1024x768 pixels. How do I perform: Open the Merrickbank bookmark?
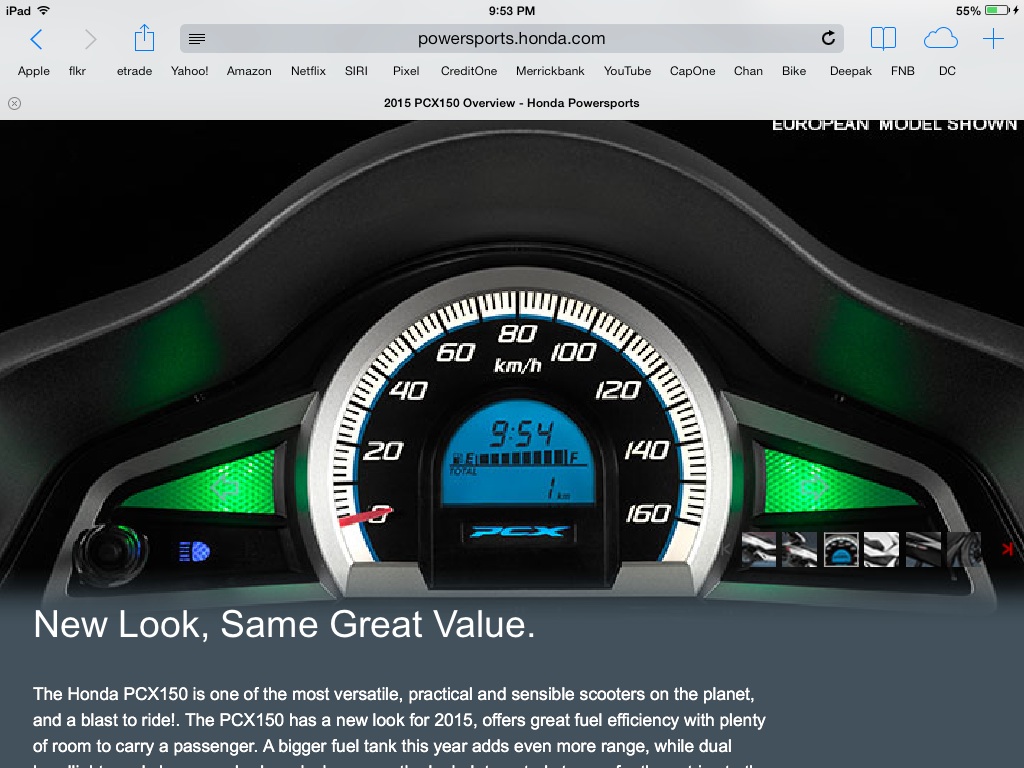[550, 71]
